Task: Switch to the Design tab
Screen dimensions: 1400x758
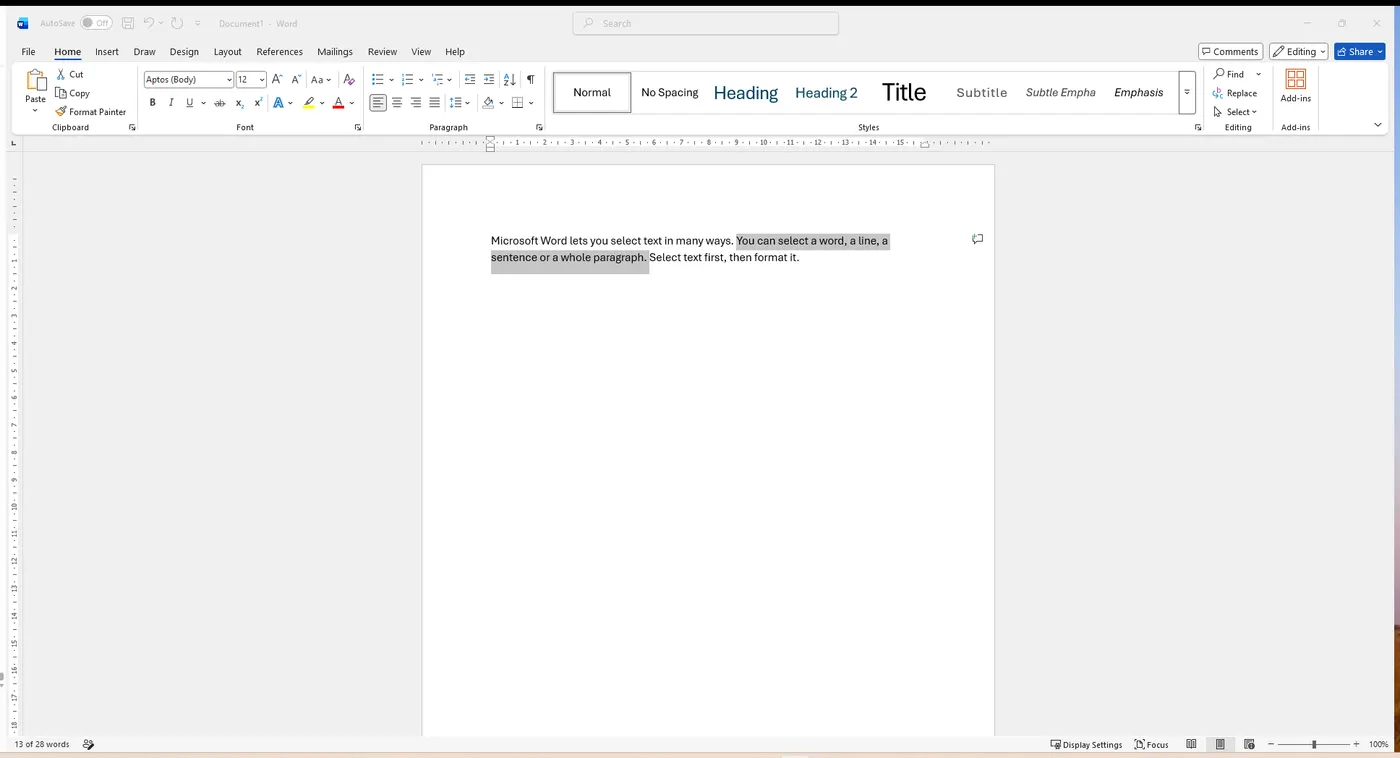Action: point(184,52)
